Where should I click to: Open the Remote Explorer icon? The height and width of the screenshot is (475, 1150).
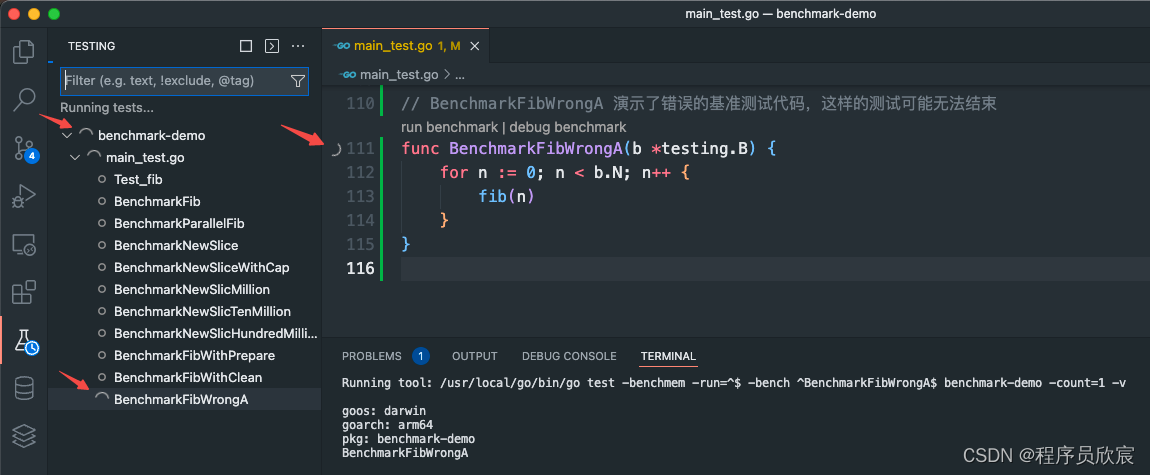[23, 245]
